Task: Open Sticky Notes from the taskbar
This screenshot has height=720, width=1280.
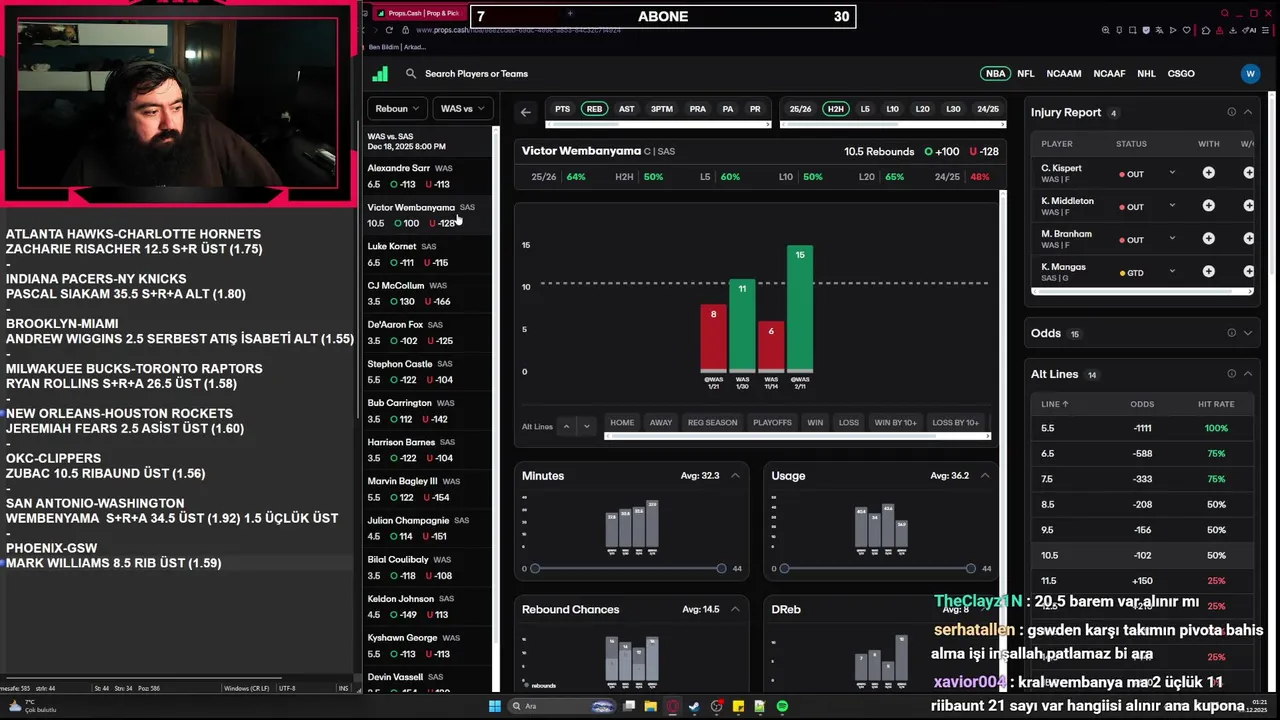Action: pos(738,706)
